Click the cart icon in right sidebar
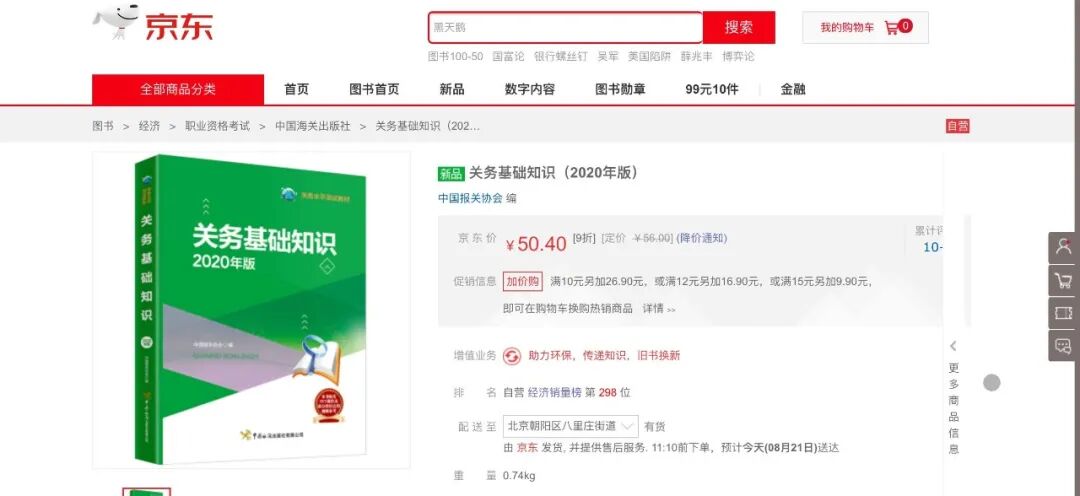The width and height of the screenshot is (1080, 496). tap(1063, 280)
